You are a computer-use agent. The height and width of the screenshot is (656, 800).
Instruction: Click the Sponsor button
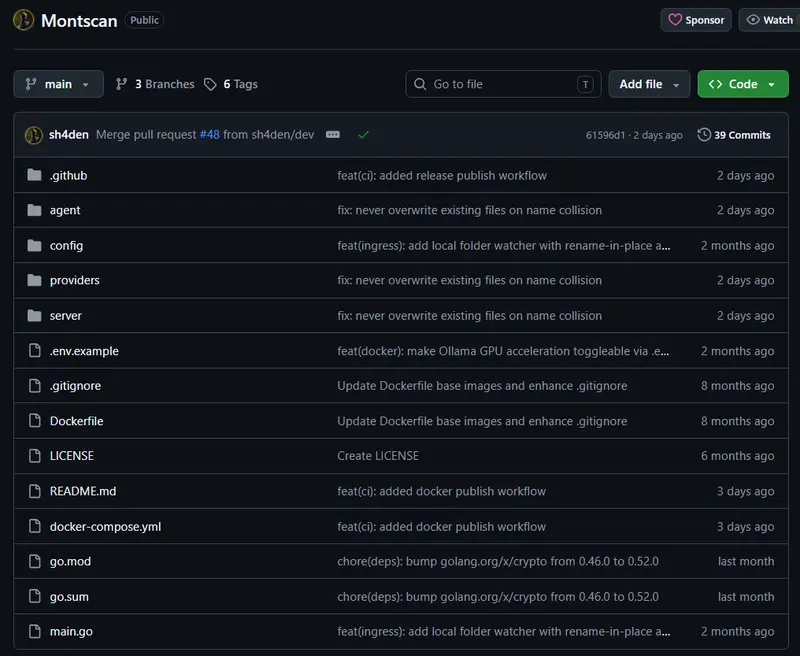(x=696, y=20)
